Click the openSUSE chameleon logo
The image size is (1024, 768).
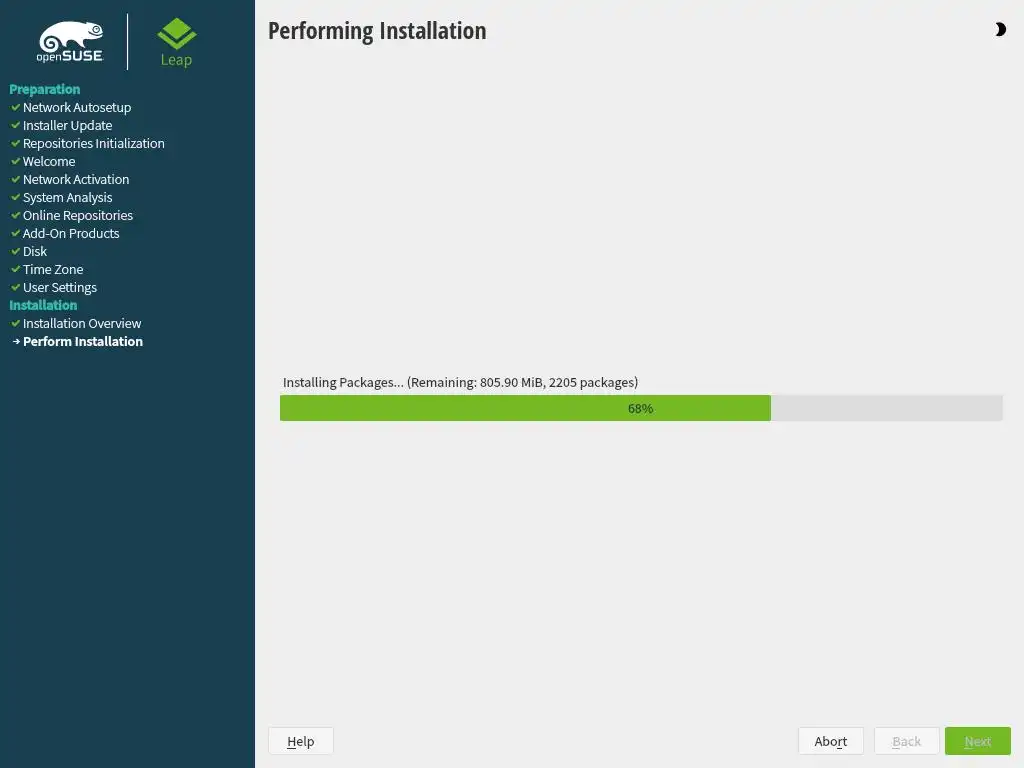click(x=71, y=42)
